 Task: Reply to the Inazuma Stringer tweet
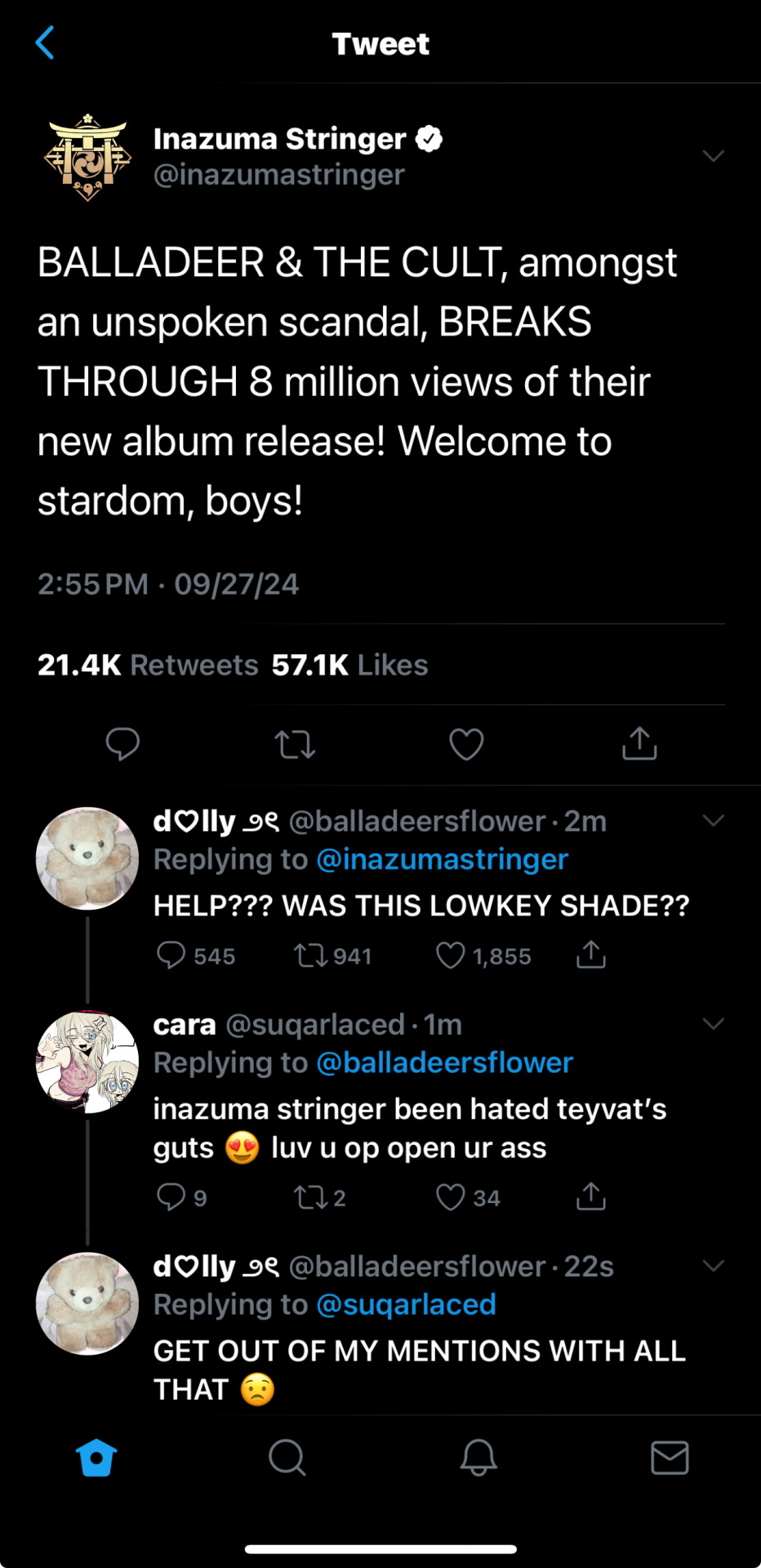coord(123,744)
